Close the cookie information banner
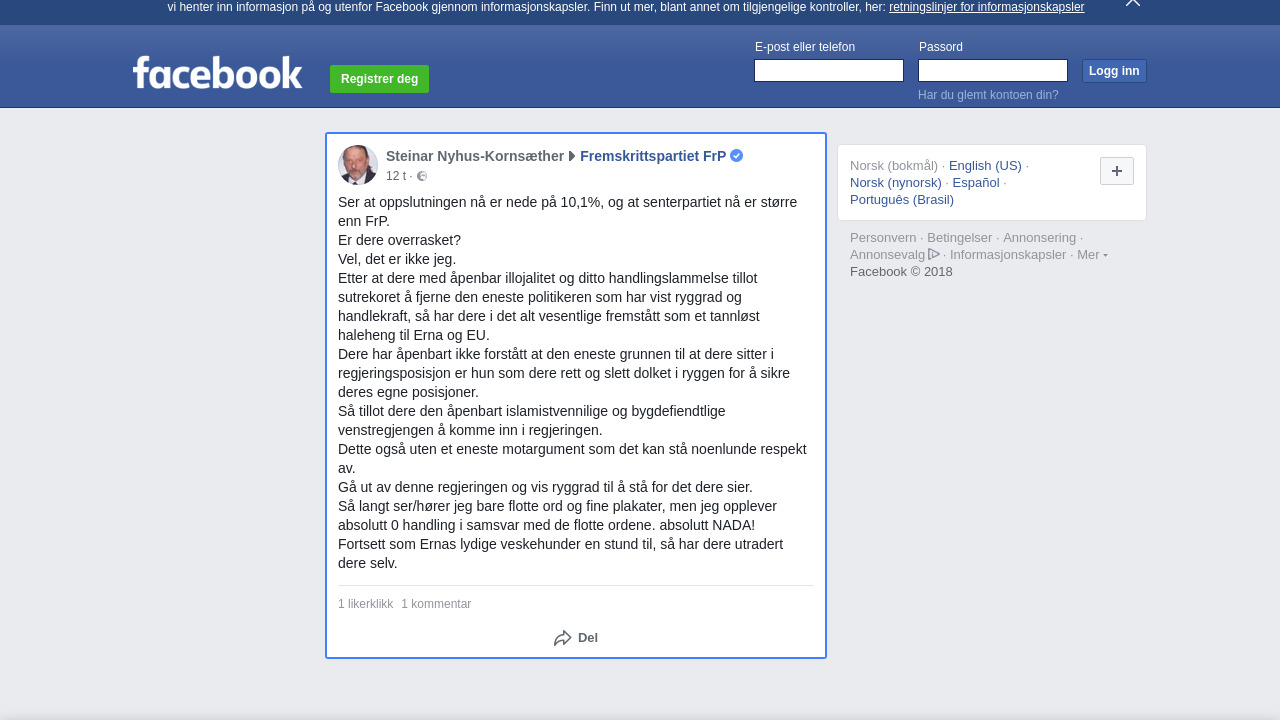 [x=1132, y=3]
